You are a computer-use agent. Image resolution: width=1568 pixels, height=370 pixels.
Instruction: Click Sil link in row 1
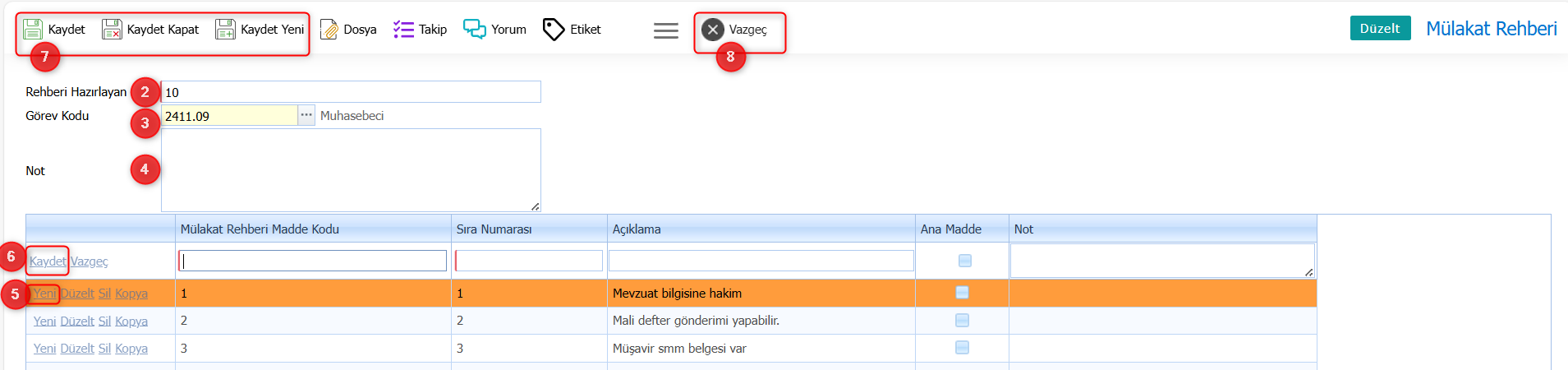(x=104, y=294)
